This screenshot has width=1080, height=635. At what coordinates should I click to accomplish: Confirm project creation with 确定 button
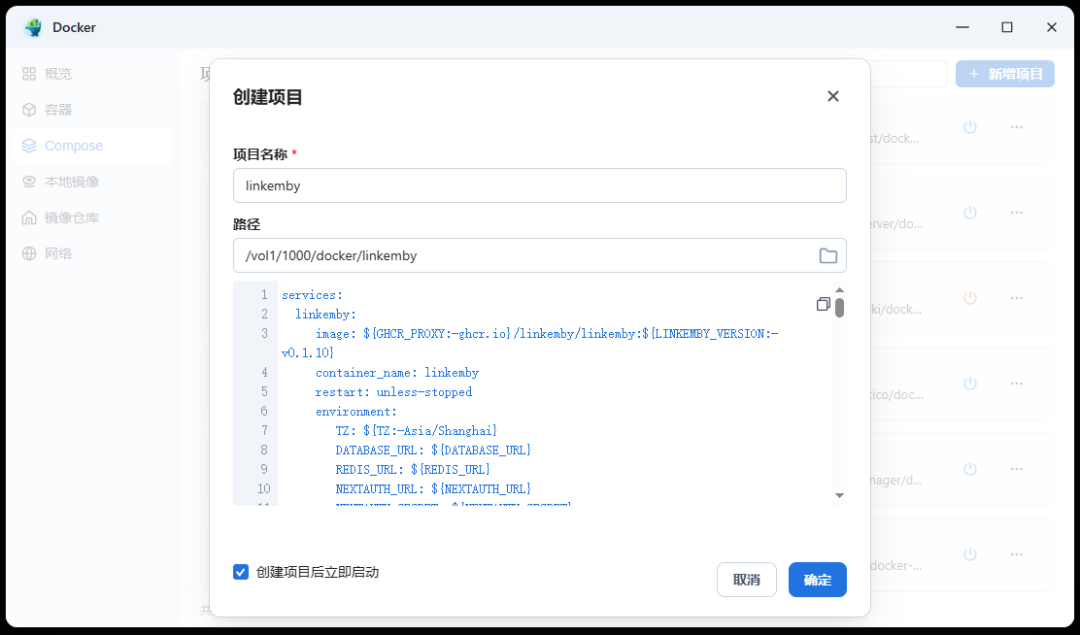(818, 579)
